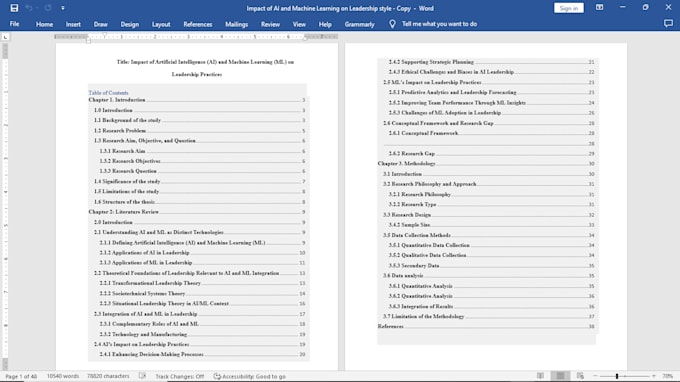Go to 2.3.2 Technology and Manufacturing

point(202,334)
